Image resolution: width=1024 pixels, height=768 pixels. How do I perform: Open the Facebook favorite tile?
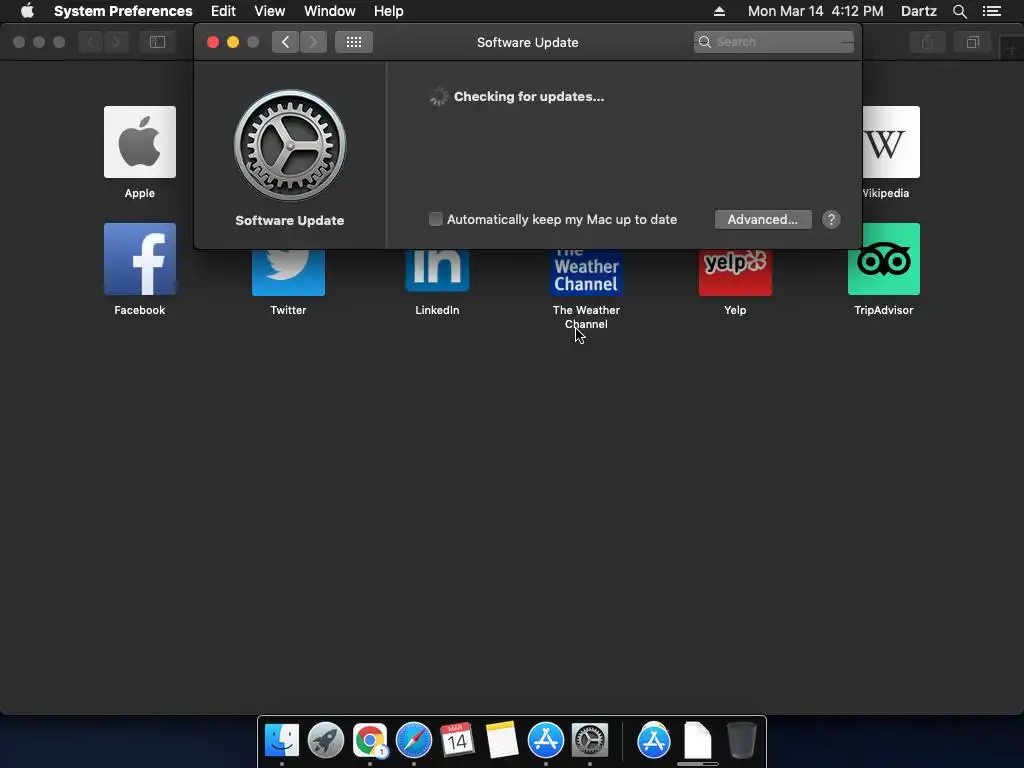pos(140,259)
